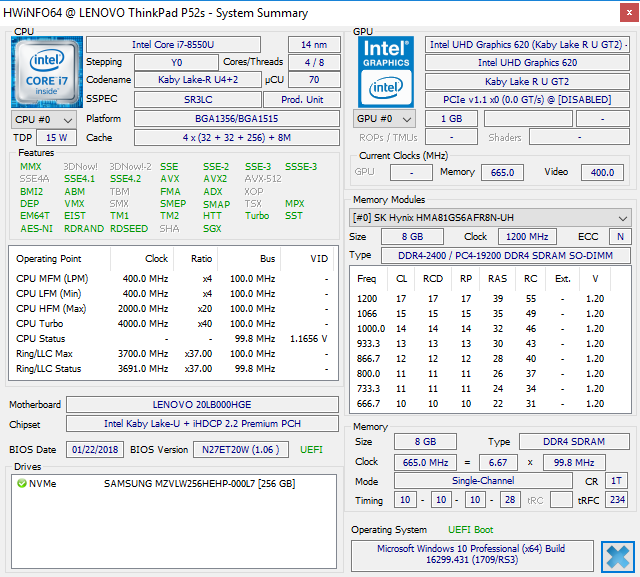Click the motherboard LENOVO 20LB000HGE field
Viewport: 640px width, 577px height.
click(202, 404)
